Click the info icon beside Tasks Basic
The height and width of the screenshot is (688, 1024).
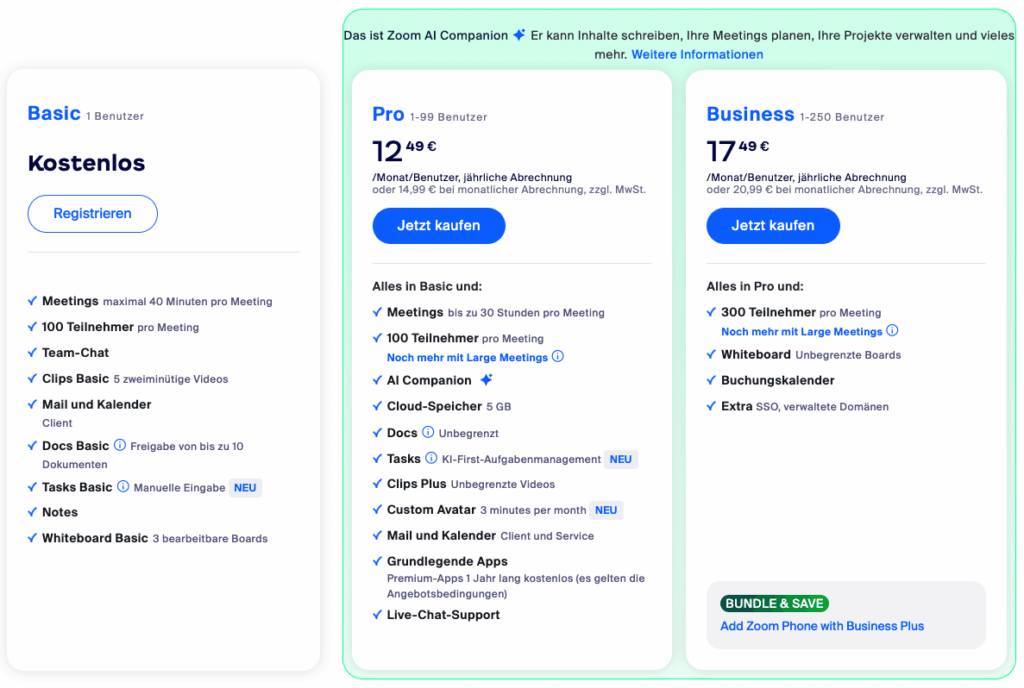123,487
